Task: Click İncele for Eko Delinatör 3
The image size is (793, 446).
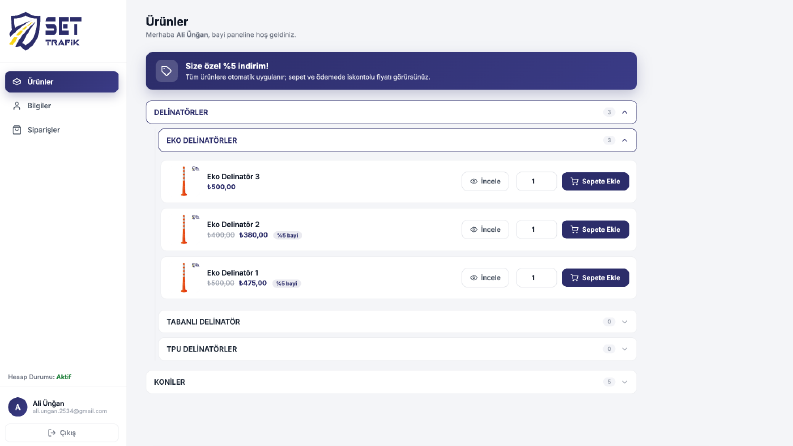Action: tap(485, 181)
